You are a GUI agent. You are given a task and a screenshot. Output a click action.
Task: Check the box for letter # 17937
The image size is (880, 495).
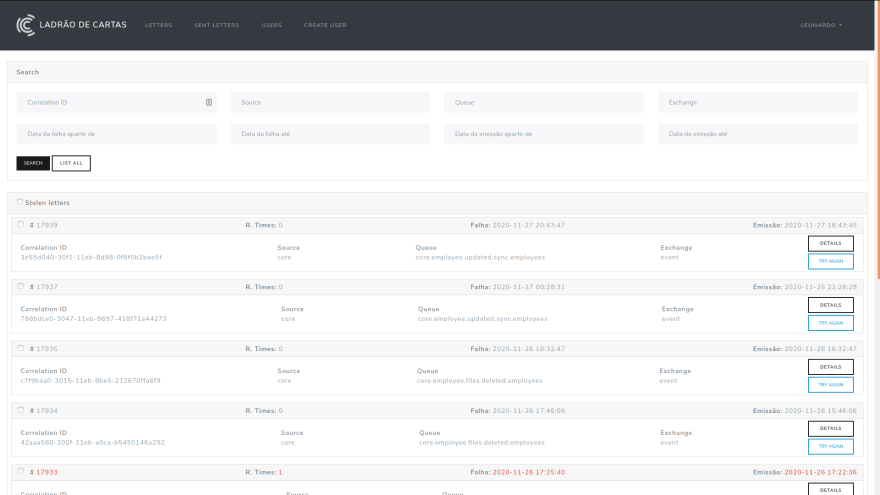tap(21, 286)
